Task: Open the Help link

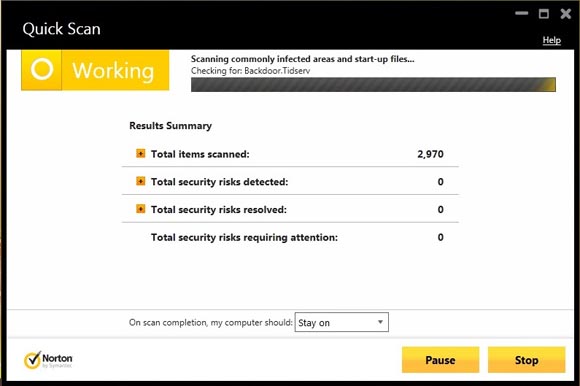Action: [x=552, y=40]
